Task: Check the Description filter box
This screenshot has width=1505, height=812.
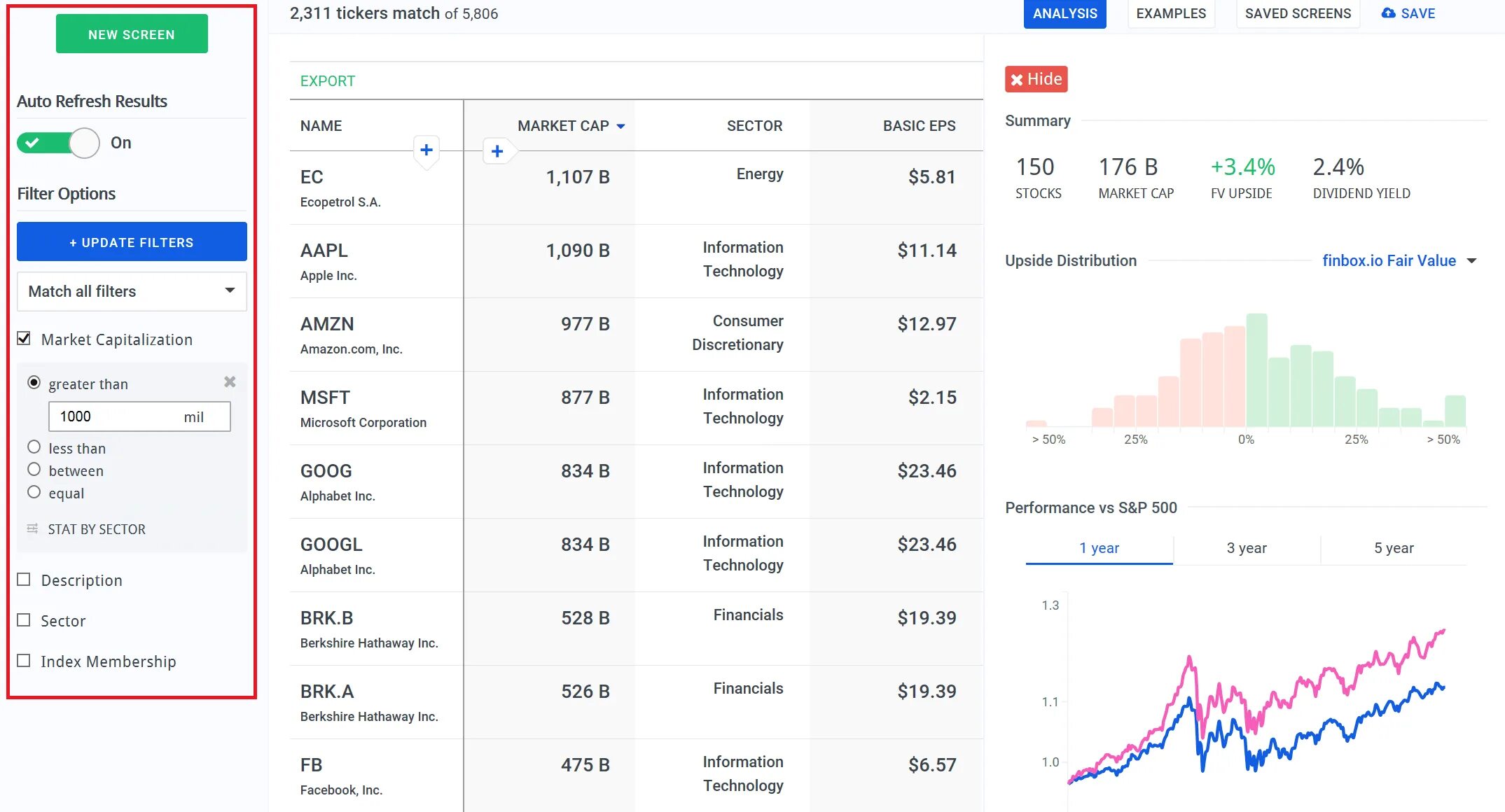Action: pyautogui.click(x=24, y=580)
